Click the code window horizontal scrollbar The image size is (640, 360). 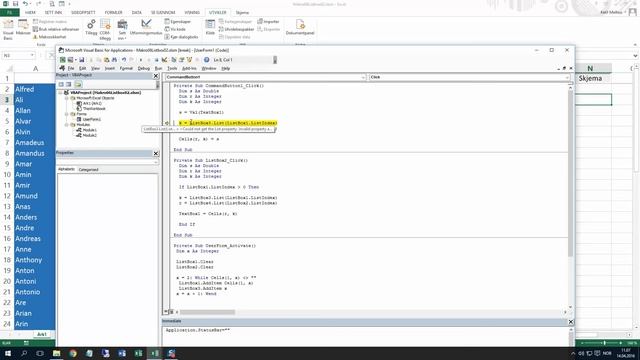(x=207, y=312)
